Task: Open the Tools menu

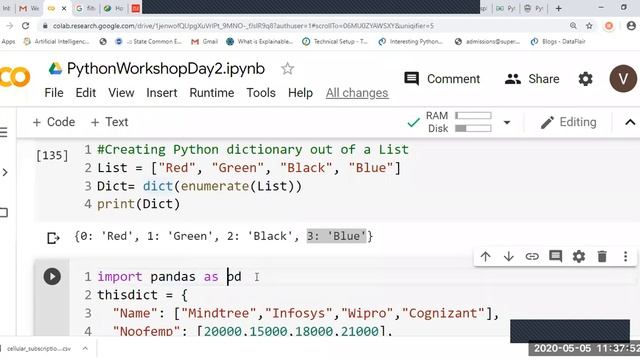Action: point(261,93)
